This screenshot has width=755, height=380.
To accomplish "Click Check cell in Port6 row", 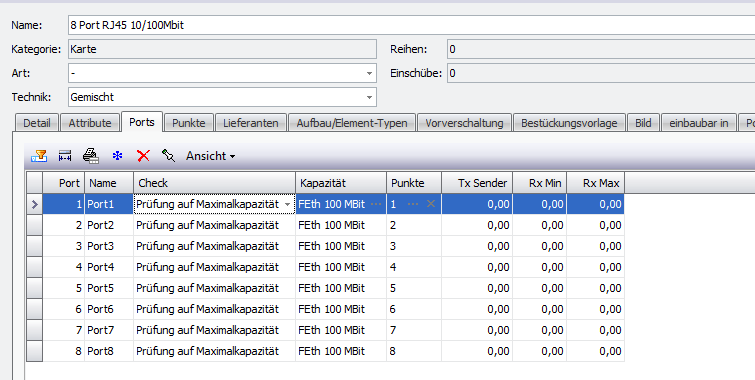I will 214,309.
